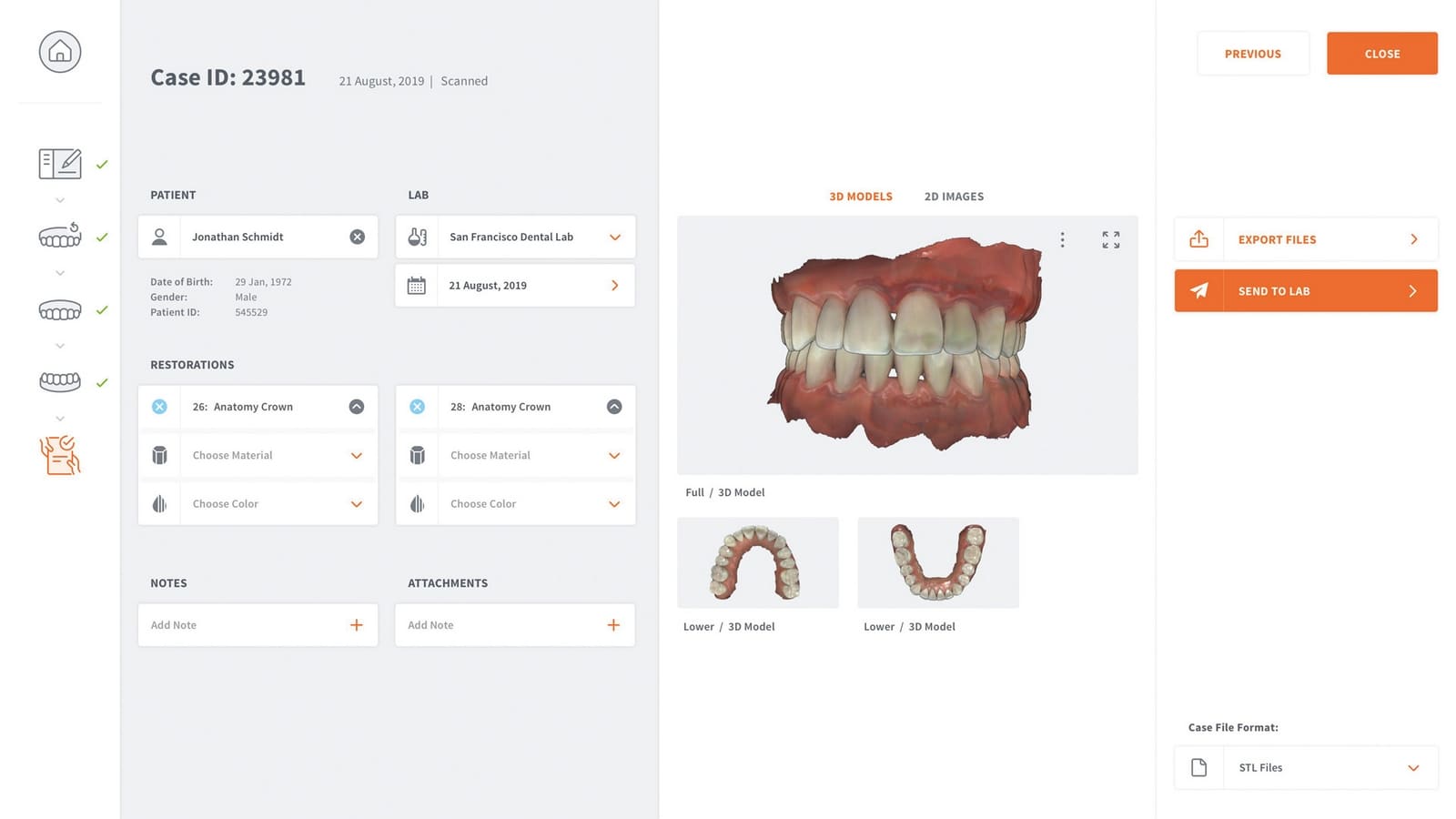The width and height of the screenshot is (1456, 819).
Task: Open the review and send step icon
Action: (60, 455)
